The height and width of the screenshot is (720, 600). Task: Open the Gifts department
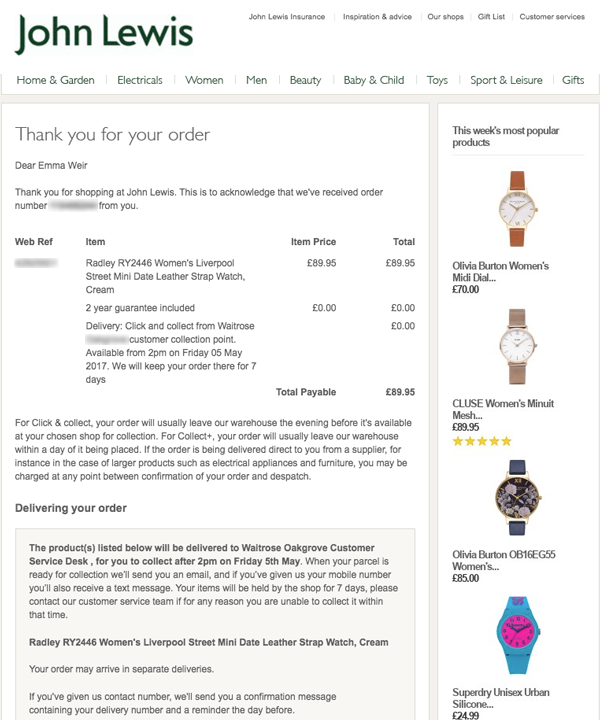[573, 80]
